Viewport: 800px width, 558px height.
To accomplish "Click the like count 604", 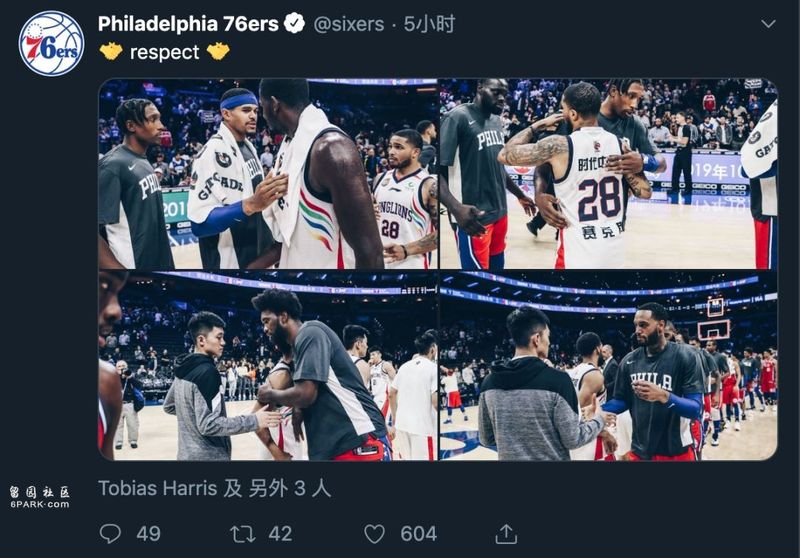I will [418, 534].
